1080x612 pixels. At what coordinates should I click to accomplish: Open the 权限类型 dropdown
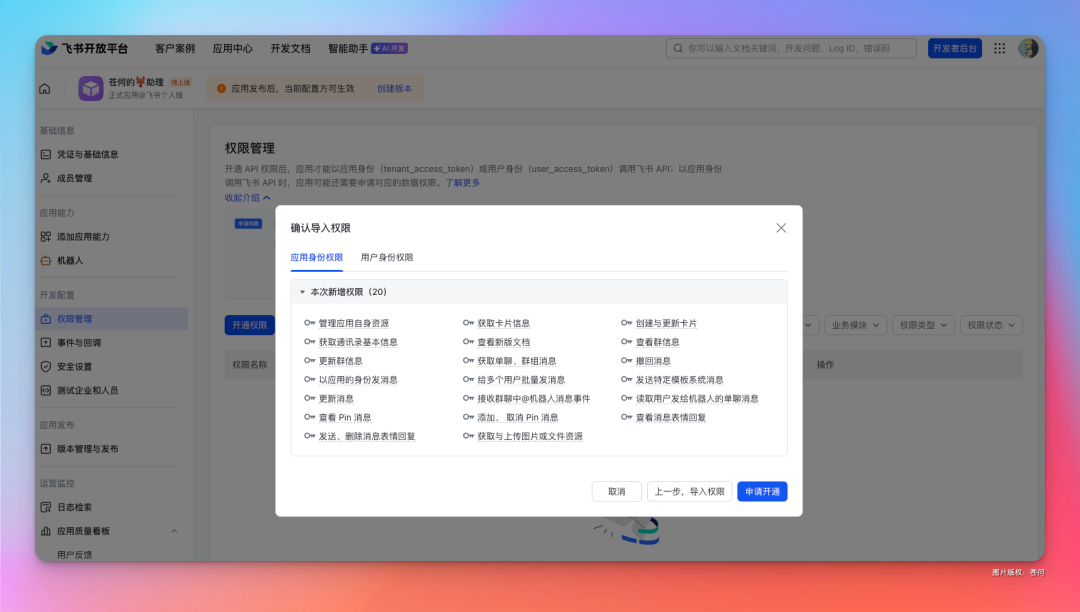tap(923, 324)
